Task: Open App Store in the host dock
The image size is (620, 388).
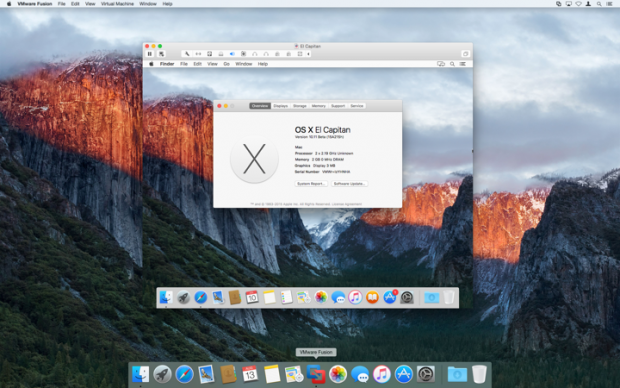Action: click(x=403, y=374)
